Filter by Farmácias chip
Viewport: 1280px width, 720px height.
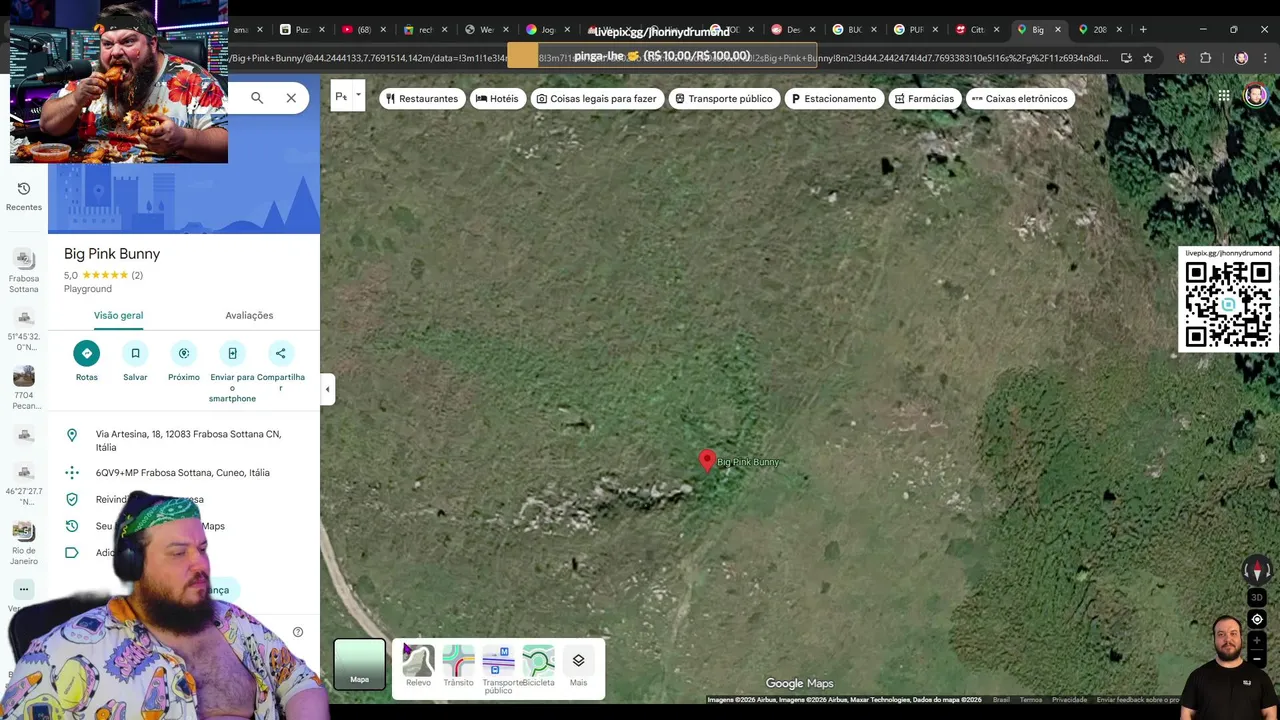click(925, 98)
